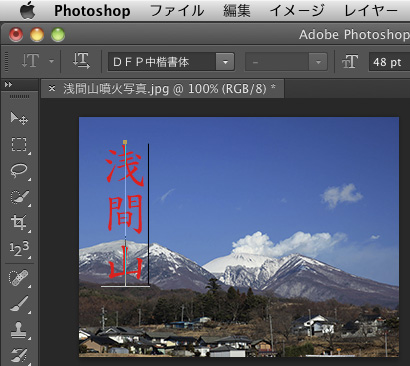Select the Move tool
The width and height of the screenshot is (410, 366).
point(19,118)
